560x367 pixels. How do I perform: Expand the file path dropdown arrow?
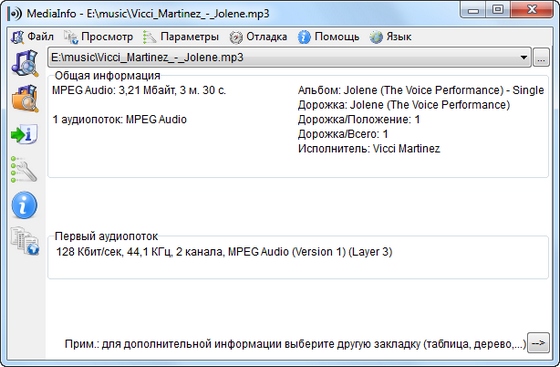click(x=524, y=57)
